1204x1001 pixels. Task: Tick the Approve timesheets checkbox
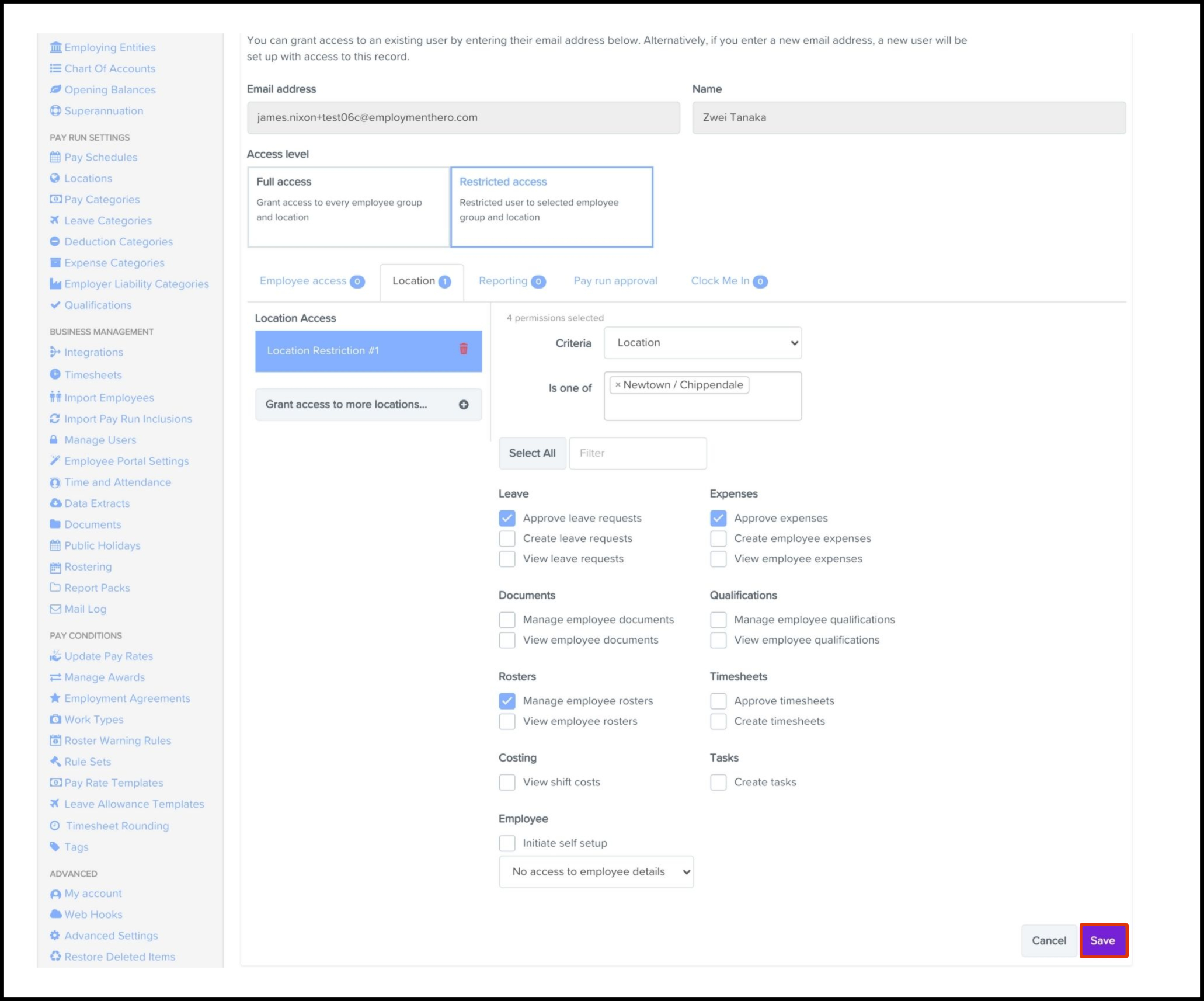point(718,701)
